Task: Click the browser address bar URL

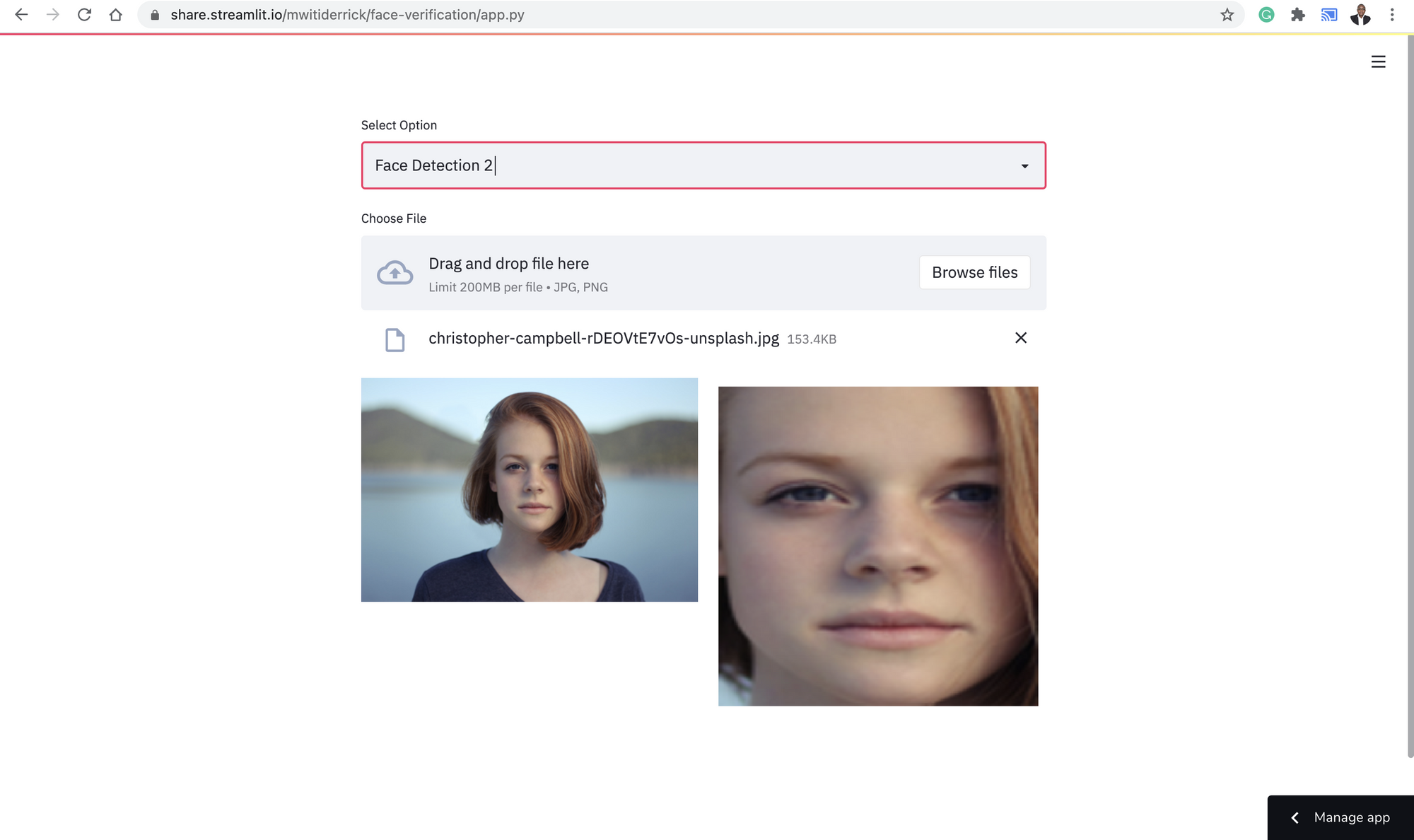Action: pyautogui.click(x=346, y=15)
